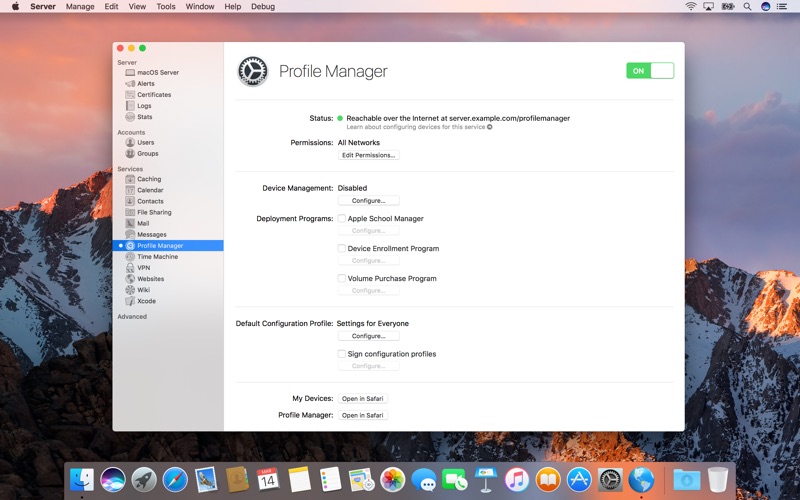Open File Sharing service icon
Image resolution: width=800 pixels, height=500 pixels.
point(130,212)
